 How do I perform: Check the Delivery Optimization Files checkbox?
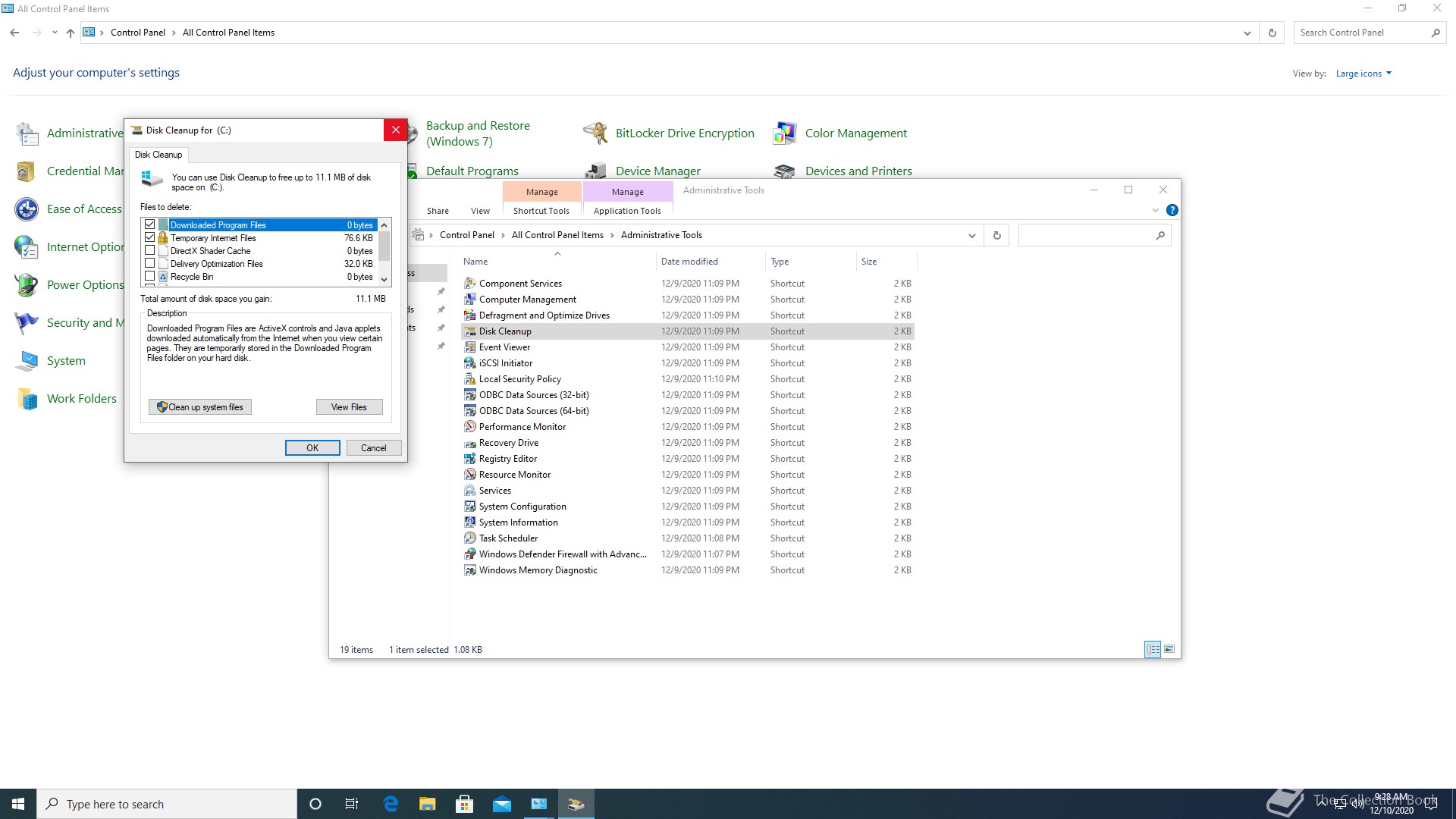pos(149,263)
